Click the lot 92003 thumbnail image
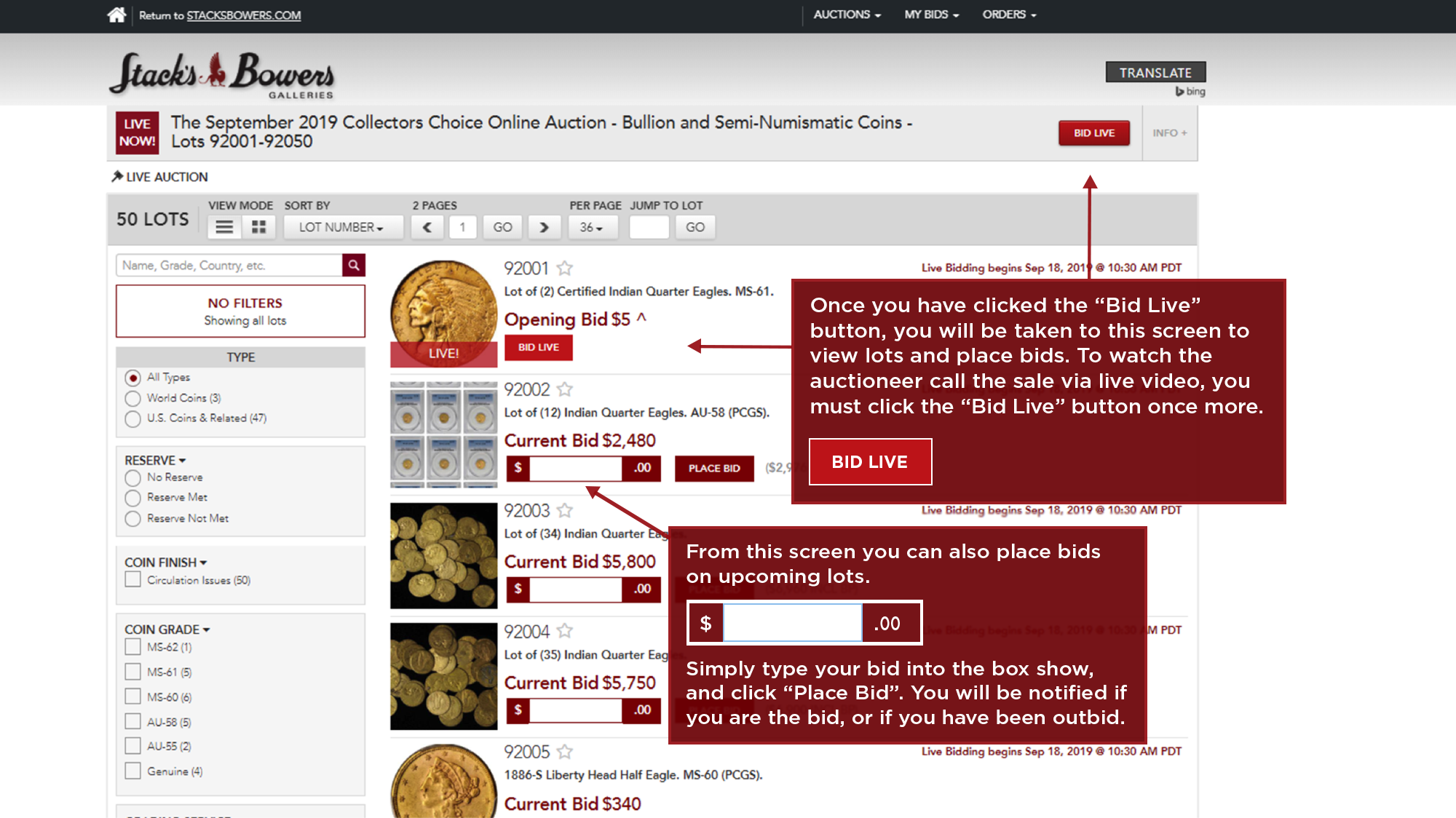1456x818 pixels. [441, 555]
